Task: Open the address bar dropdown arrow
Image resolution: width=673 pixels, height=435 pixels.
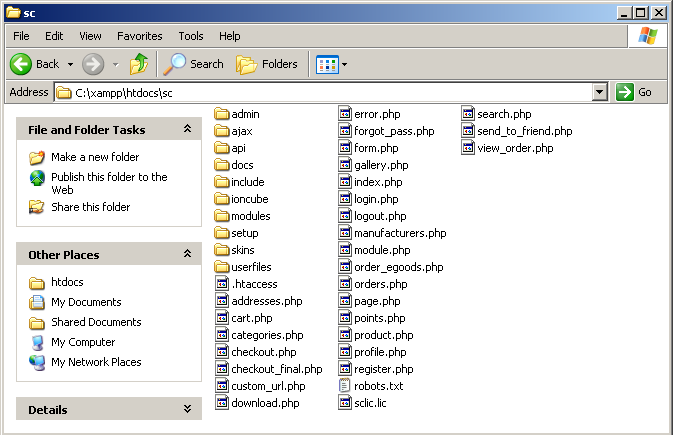Action: [600, 92]
